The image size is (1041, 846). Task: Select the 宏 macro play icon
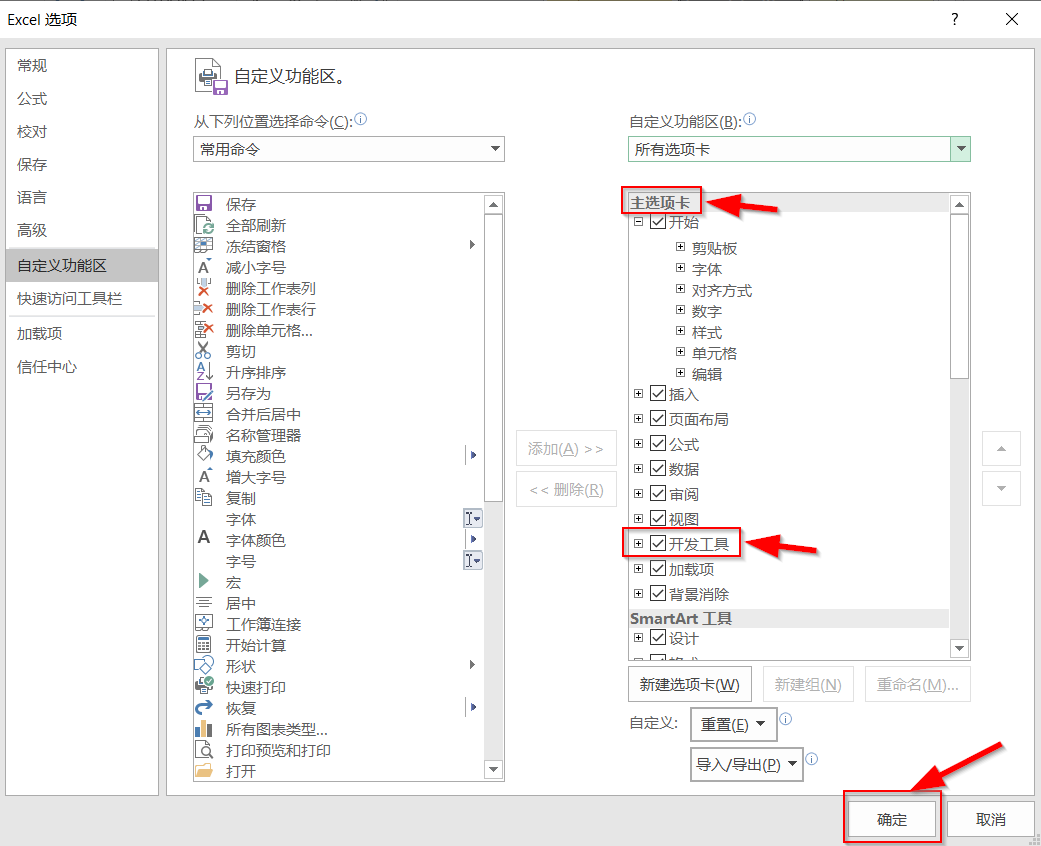(204, 581)
